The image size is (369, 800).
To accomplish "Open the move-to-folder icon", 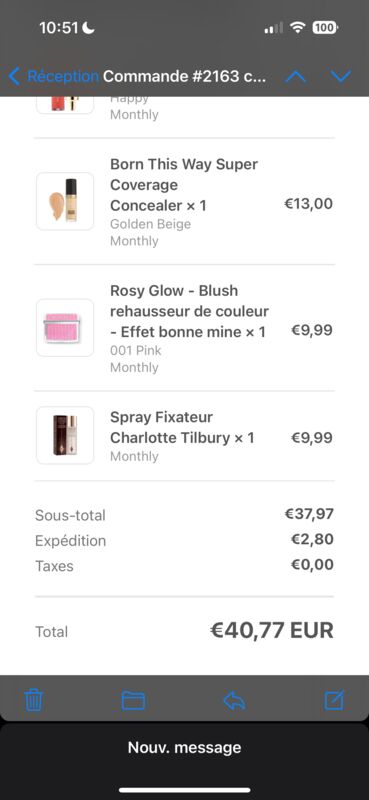I will (x=133, y=701).
